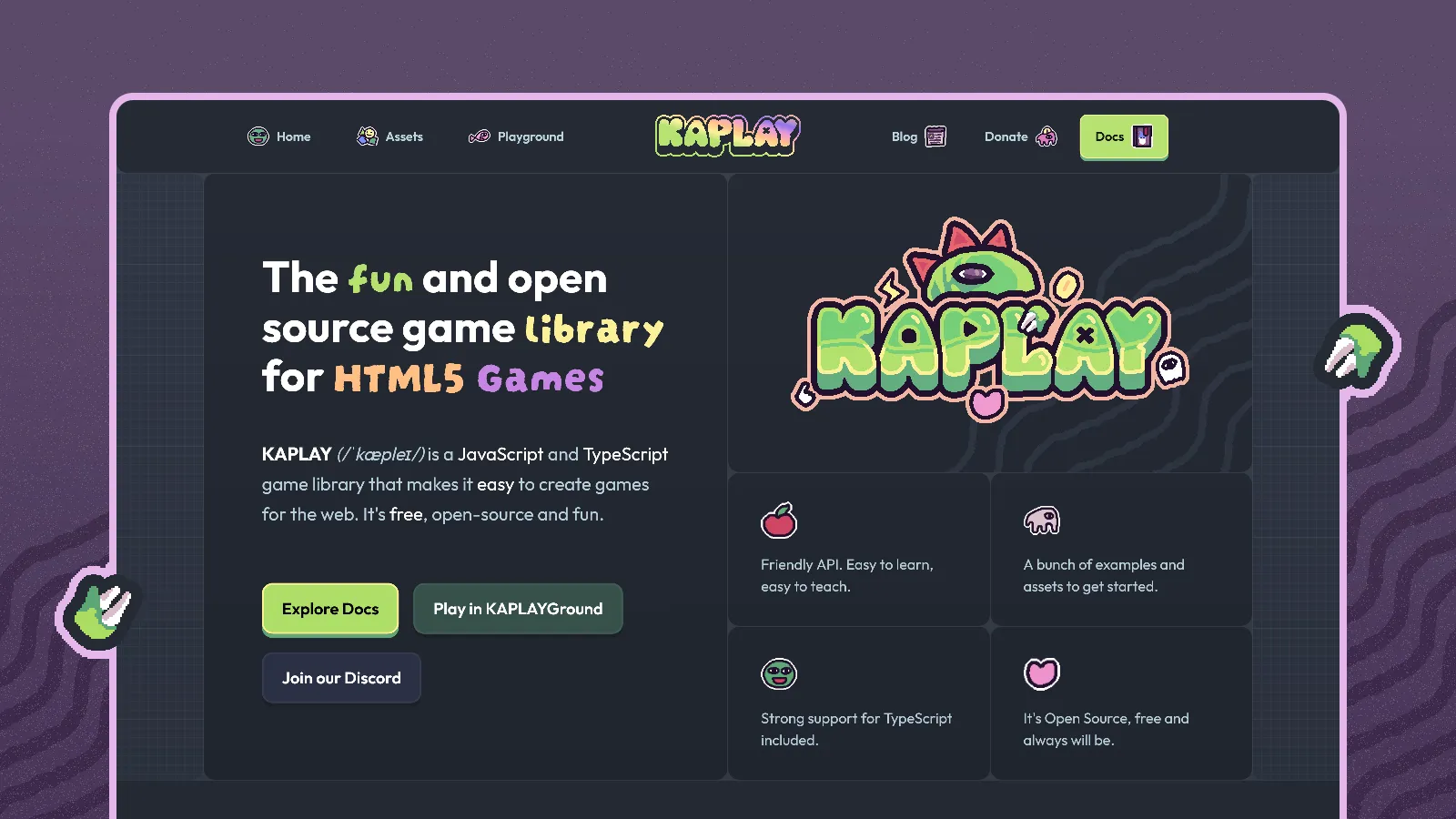The height and width of the screenshot is (819, 1456).
Task: Click the newspaper icon next to Blog
Action: [934, 136]
